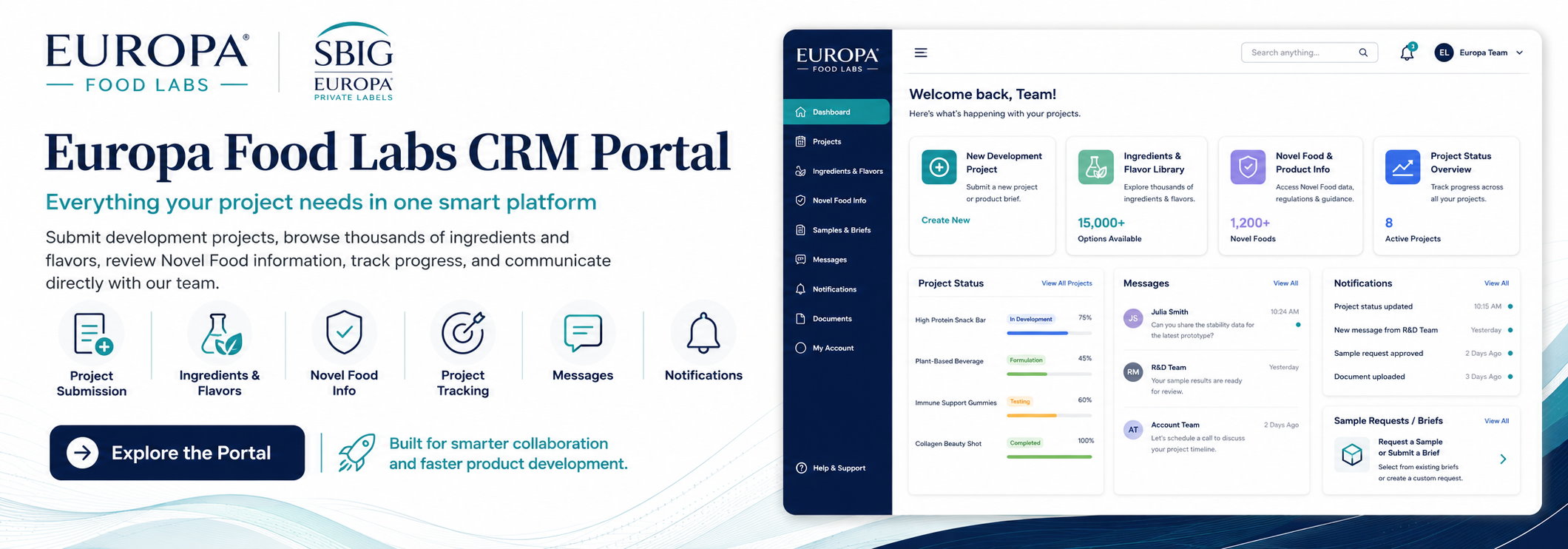Click the search magnifier icon

tap(1363, 53)
